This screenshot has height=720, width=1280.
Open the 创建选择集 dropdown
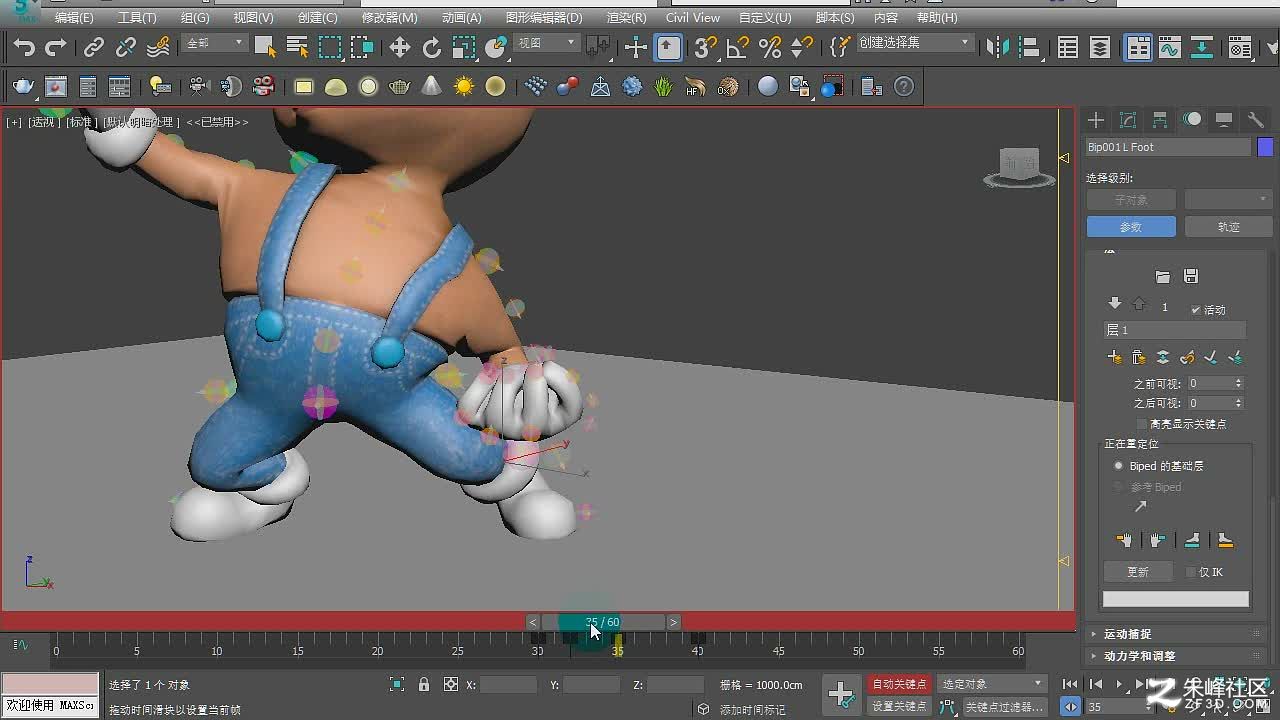coord(914,43)
